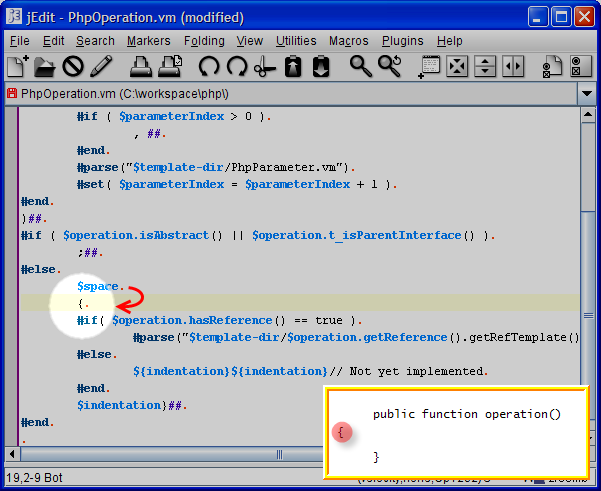Open the Macros menu
This screenshot has height=491, width=601.
(348, 41)
